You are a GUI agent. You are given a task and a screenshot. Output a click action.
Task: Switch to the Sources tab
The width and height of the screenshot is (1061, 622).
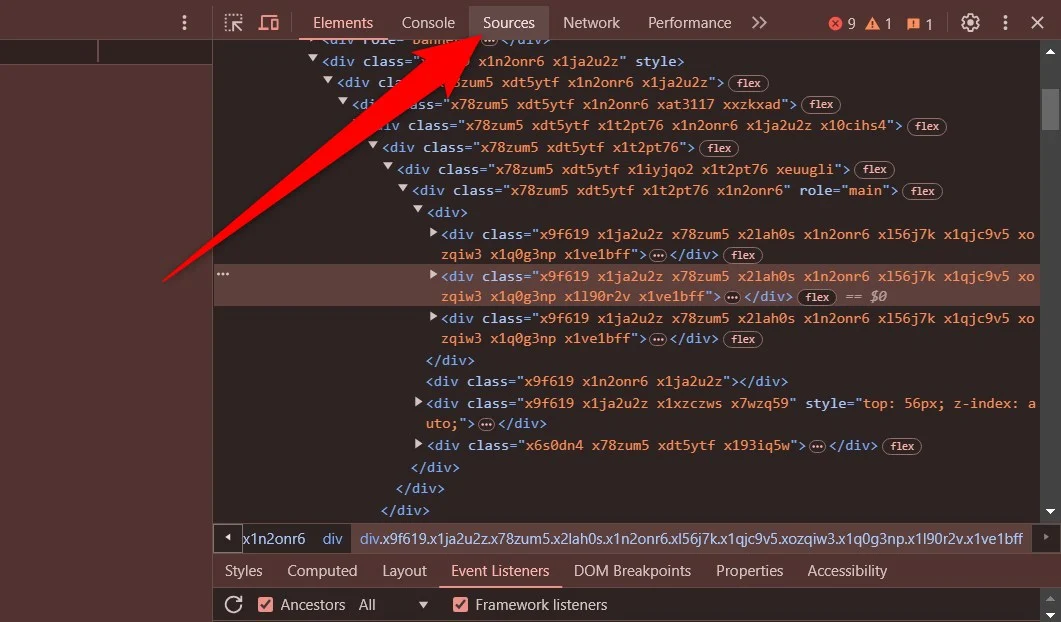[508, 22]
